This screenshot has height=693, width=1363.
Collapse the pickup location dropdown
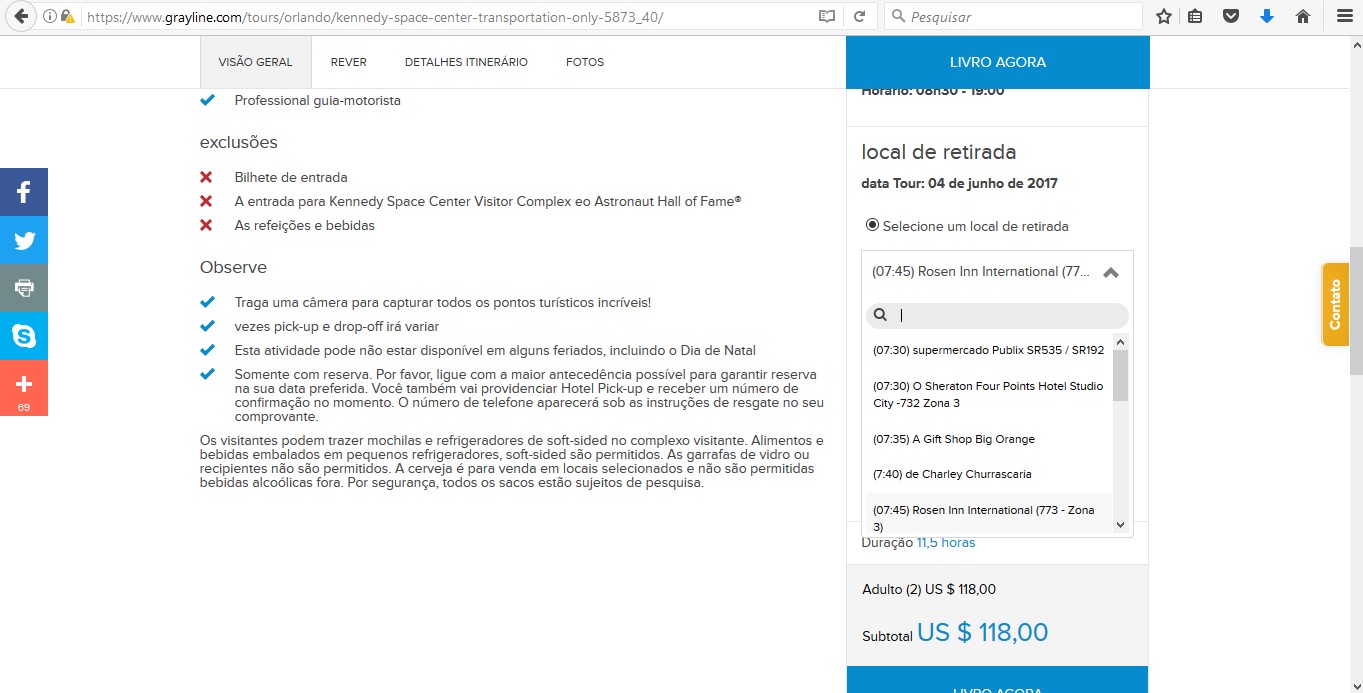1110,272
